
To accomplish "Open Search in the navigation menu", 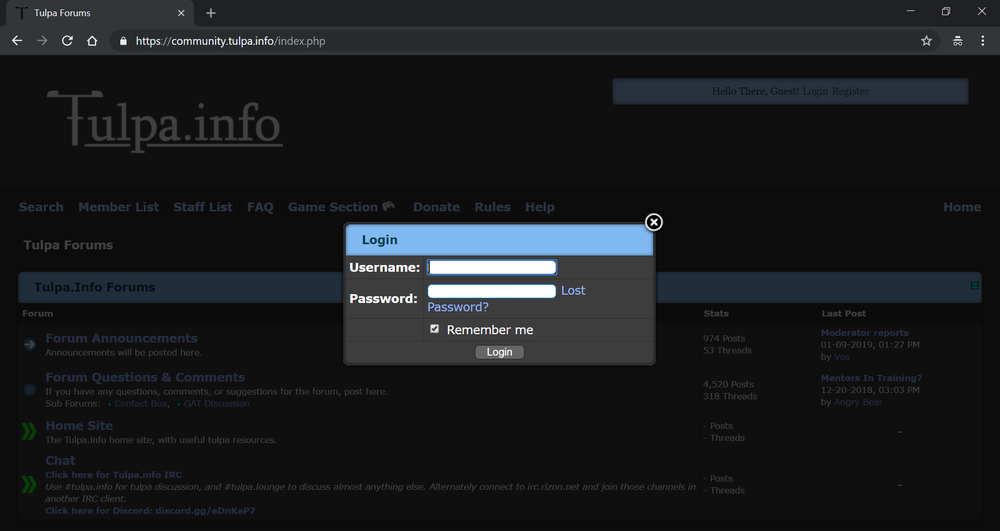I will (41, 207).
